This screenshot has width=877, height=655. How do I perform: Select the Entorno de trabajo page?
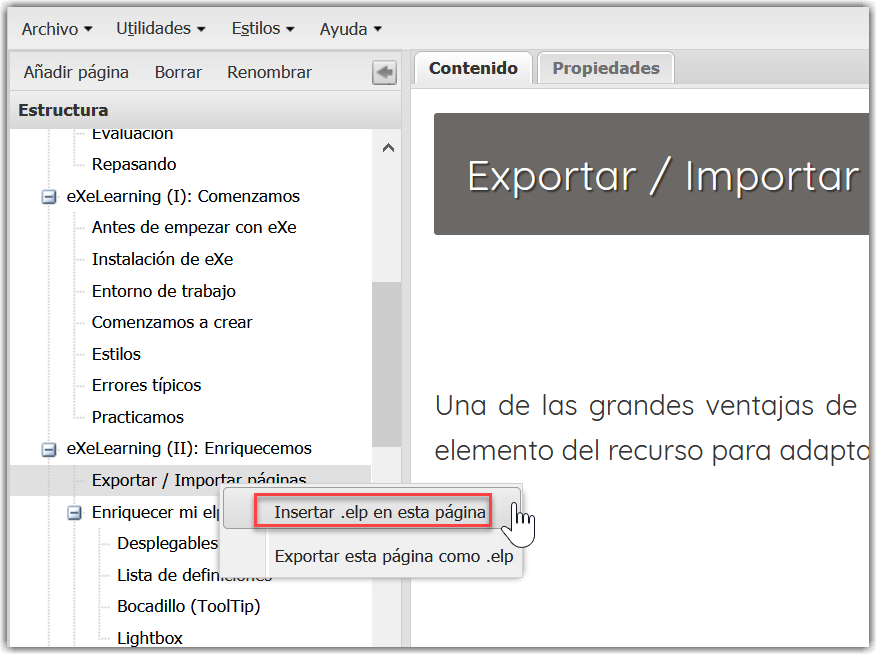[x=163, y=291]
